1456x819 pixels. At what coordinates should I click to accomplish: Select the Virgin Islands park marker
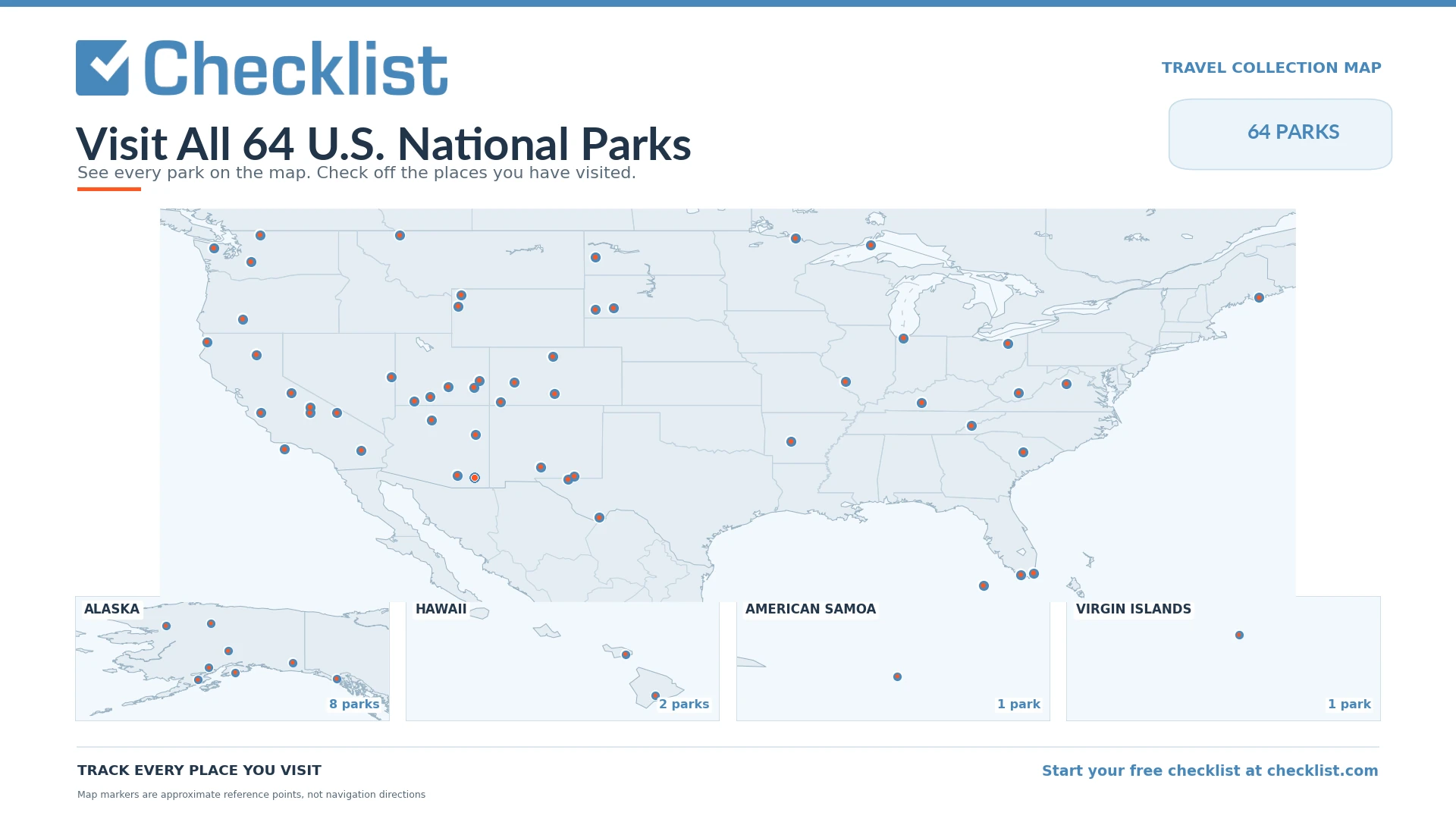click(1239, 635)
